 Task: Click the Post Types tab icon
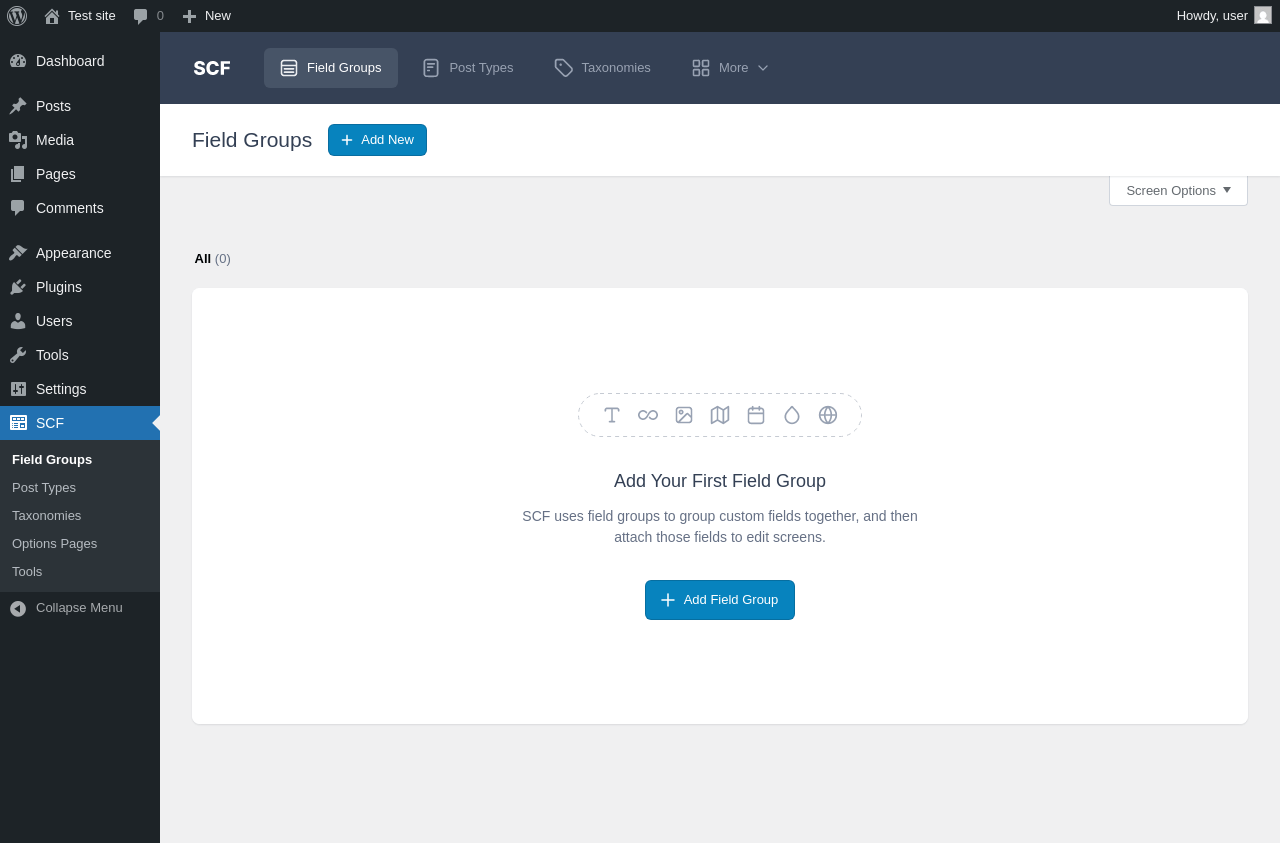pyautogui.click(x=431, y=68)
